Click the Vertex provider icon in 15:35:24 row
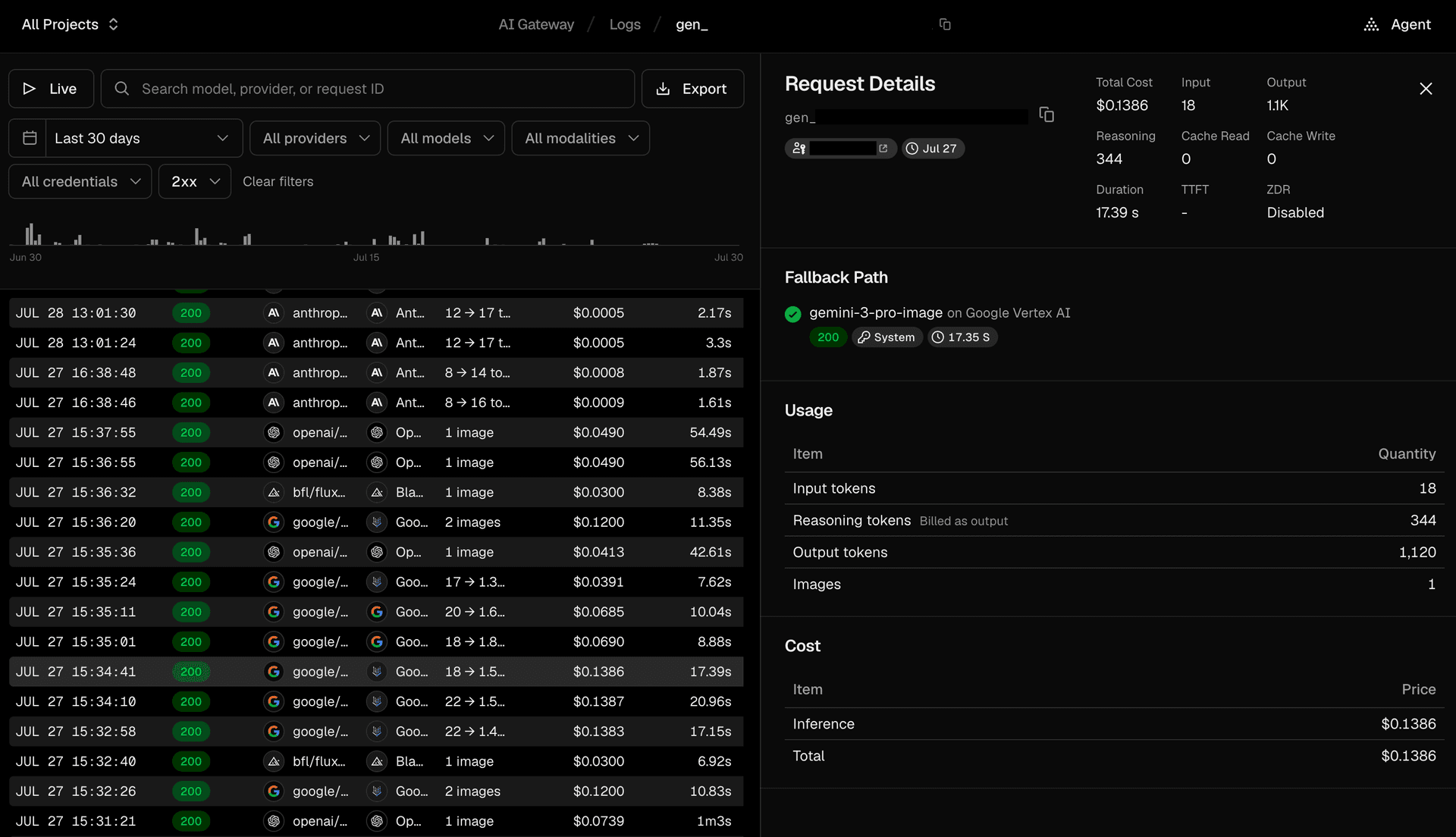This screenshot has height=837, width=1456. [x=376, y=582]
